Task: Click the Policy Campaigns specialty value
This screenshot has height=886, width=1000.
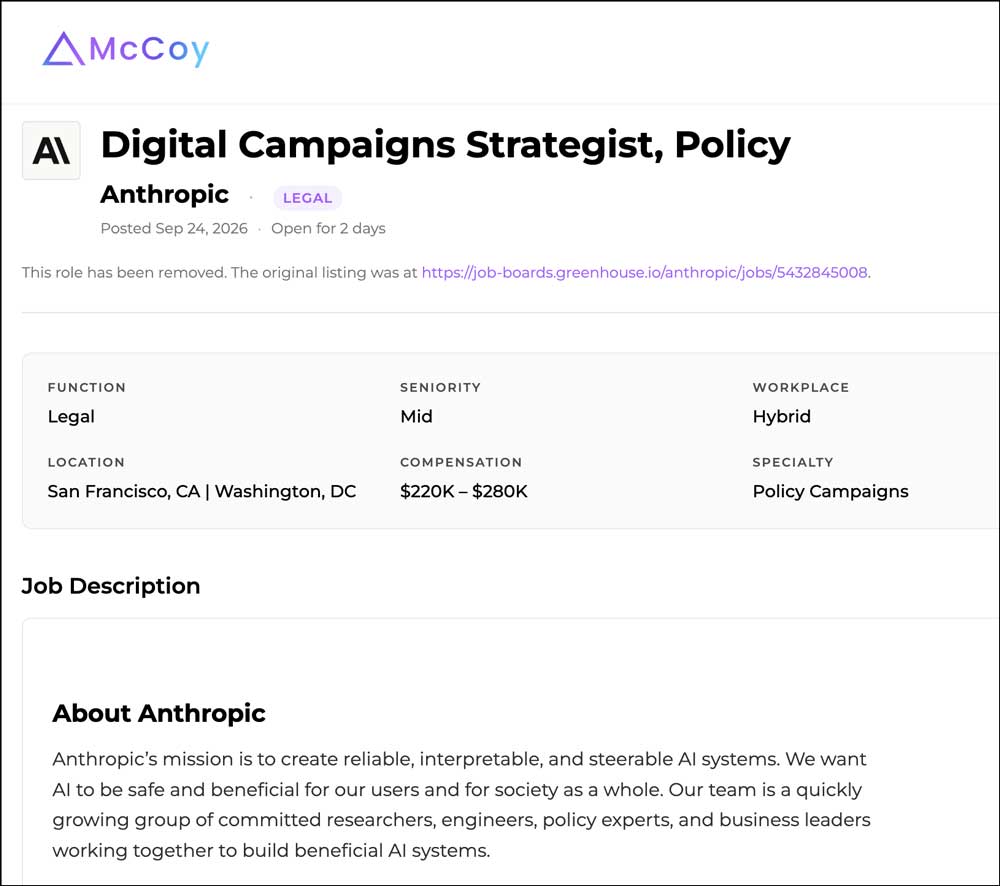Action: (x=830, y=491)
